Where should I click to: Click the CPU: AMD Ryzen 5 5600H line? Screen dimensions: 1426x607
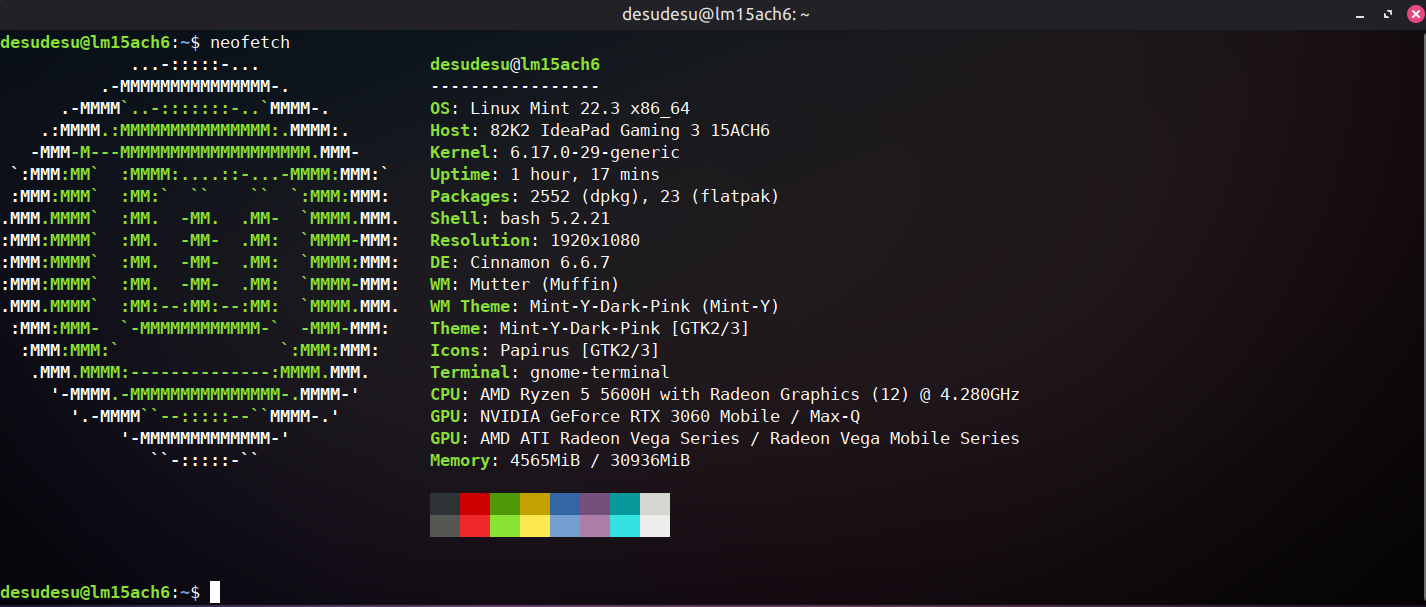click(x=725, y=394)
